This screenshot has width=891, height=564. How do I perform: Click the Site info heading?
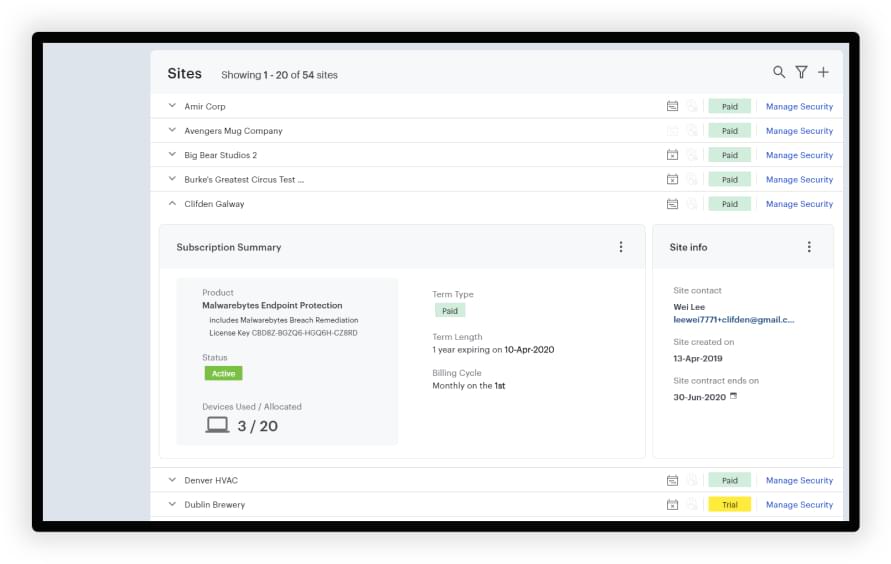click(x=688, y=247)
